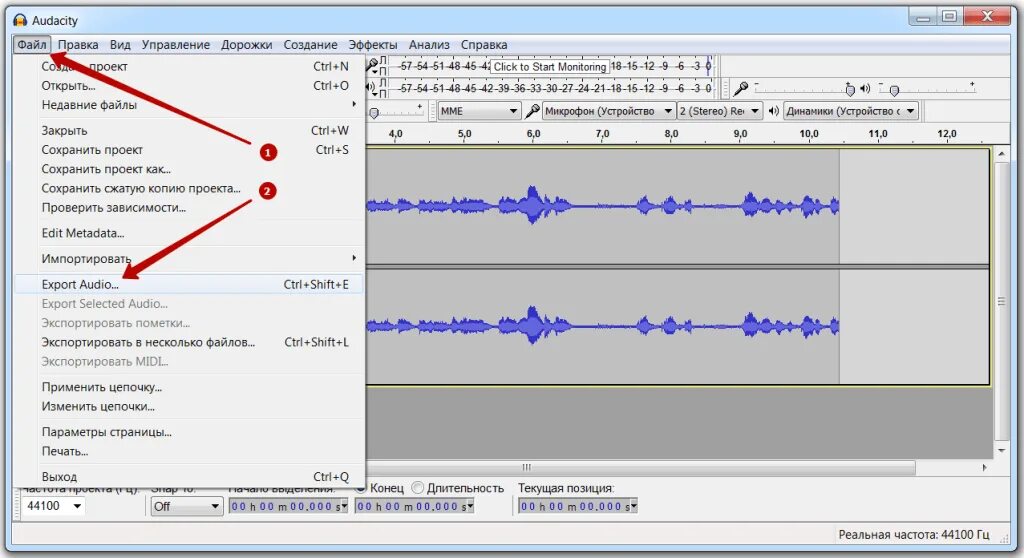Click the lower stereo channel waveform

[602, 325]
